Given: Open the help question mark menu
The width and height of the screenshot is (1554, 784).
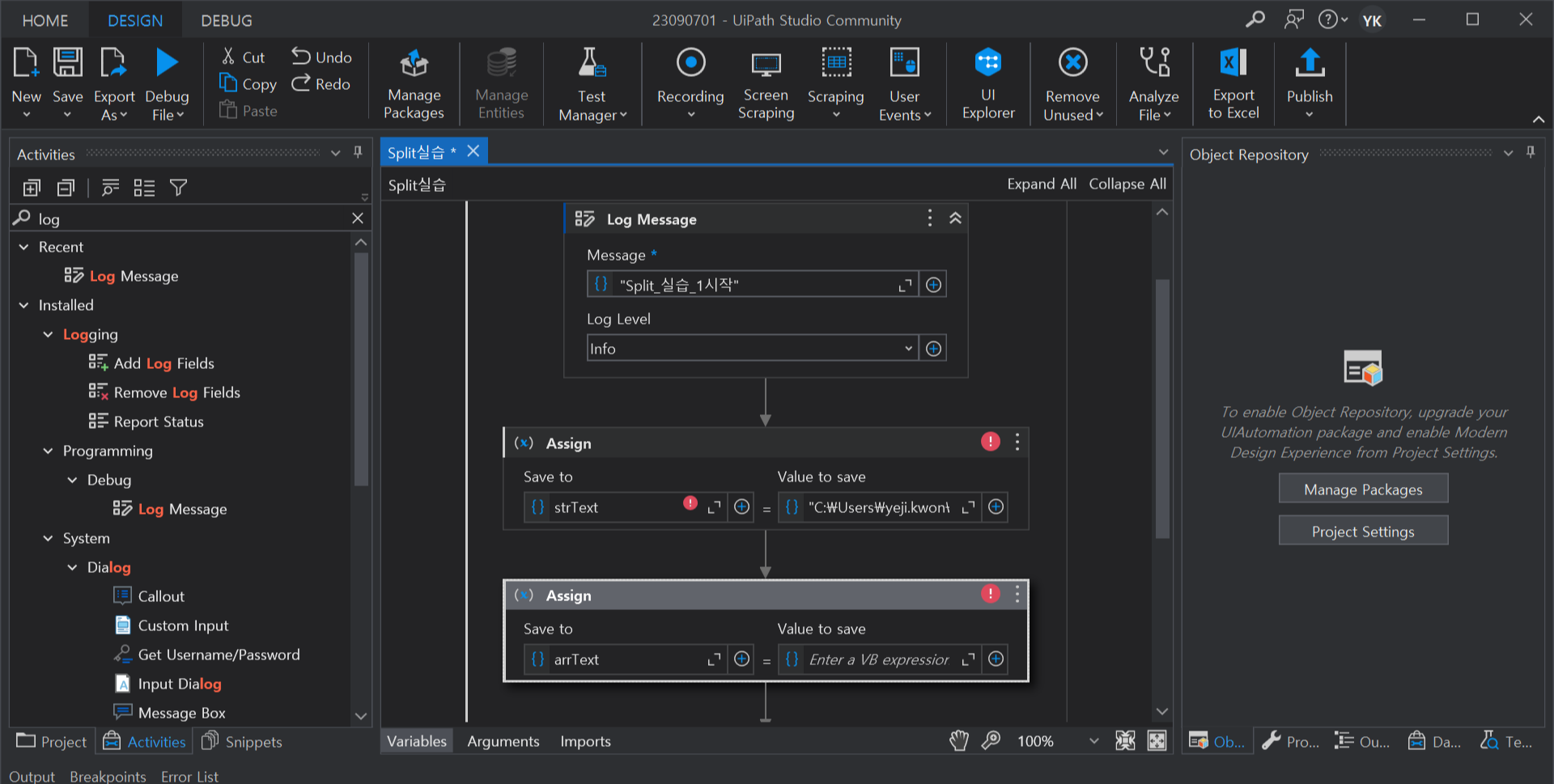Looking at the screenshot, I should 1332,19.
